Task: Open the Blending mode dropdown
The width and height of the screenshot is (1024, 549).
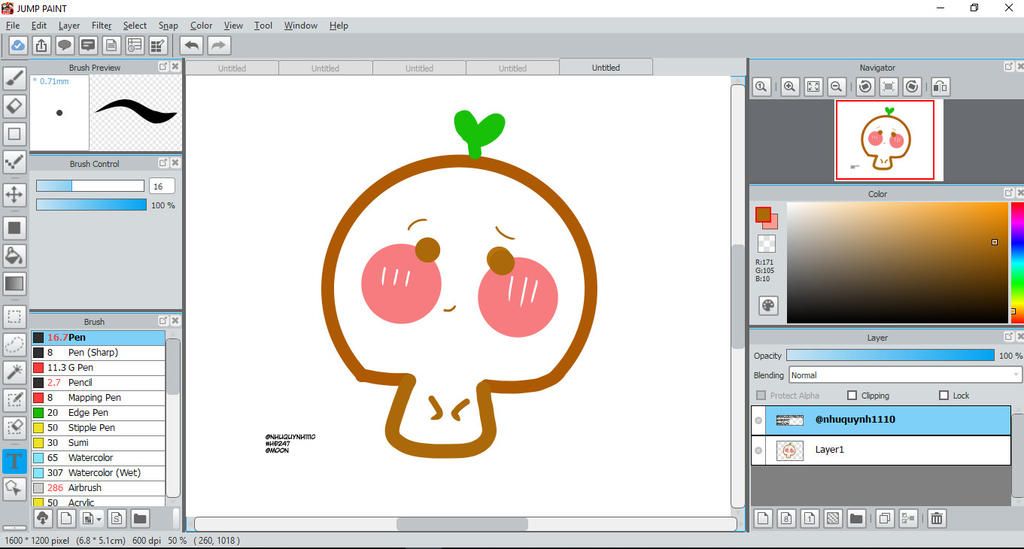Action: [904, 375]
